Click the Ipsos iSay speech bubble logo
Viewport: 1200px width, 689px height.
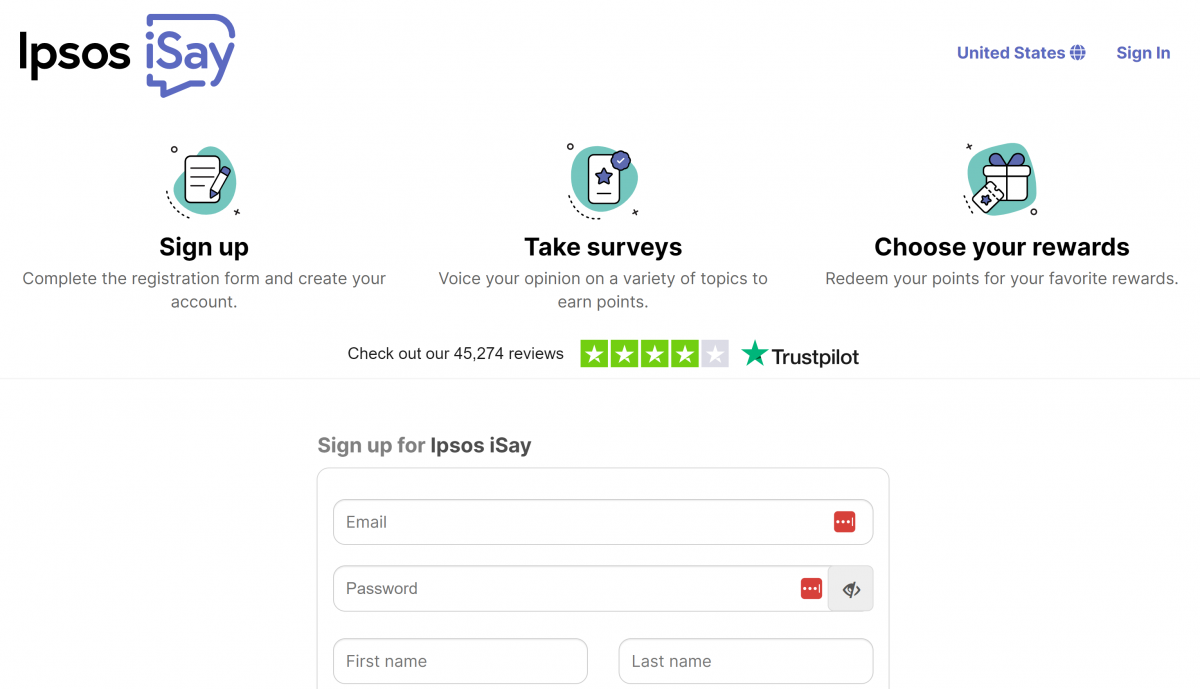coord(190,53)
